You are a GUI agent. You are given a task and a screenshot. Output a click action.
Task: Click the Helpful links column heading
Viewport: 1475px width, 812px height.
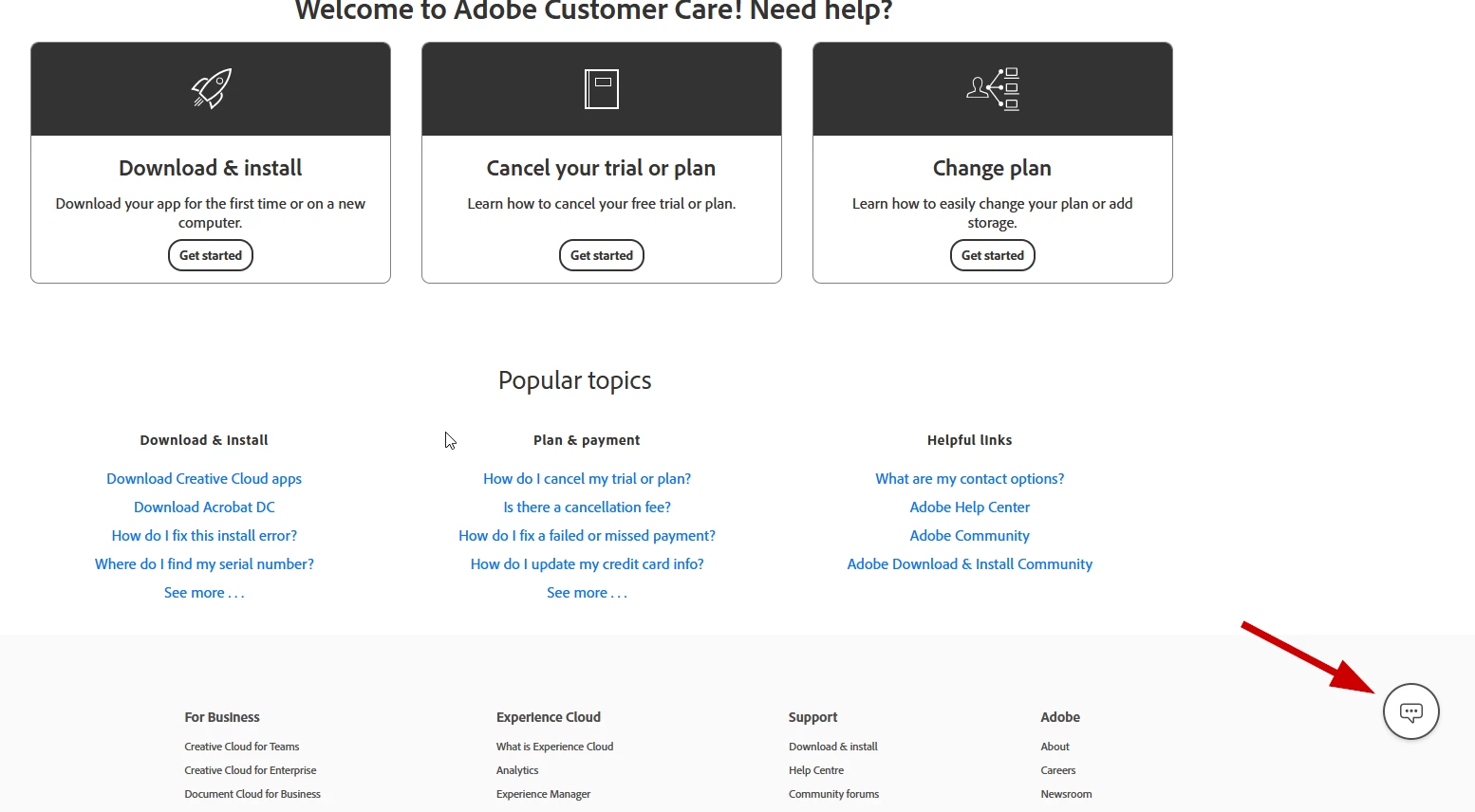(x=970, y=440)
